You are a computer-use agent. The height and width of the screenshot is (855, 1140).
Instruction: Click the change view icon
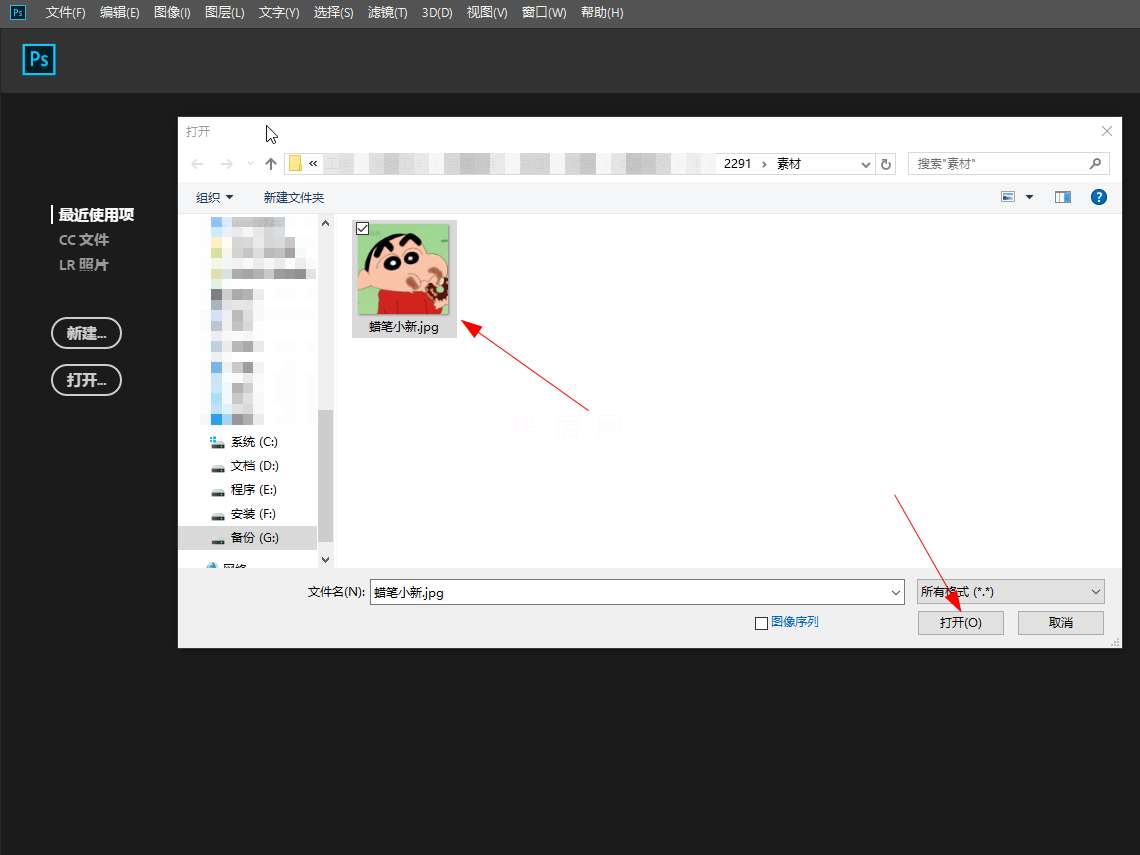pyautogui.click(x=1008, y=198)
